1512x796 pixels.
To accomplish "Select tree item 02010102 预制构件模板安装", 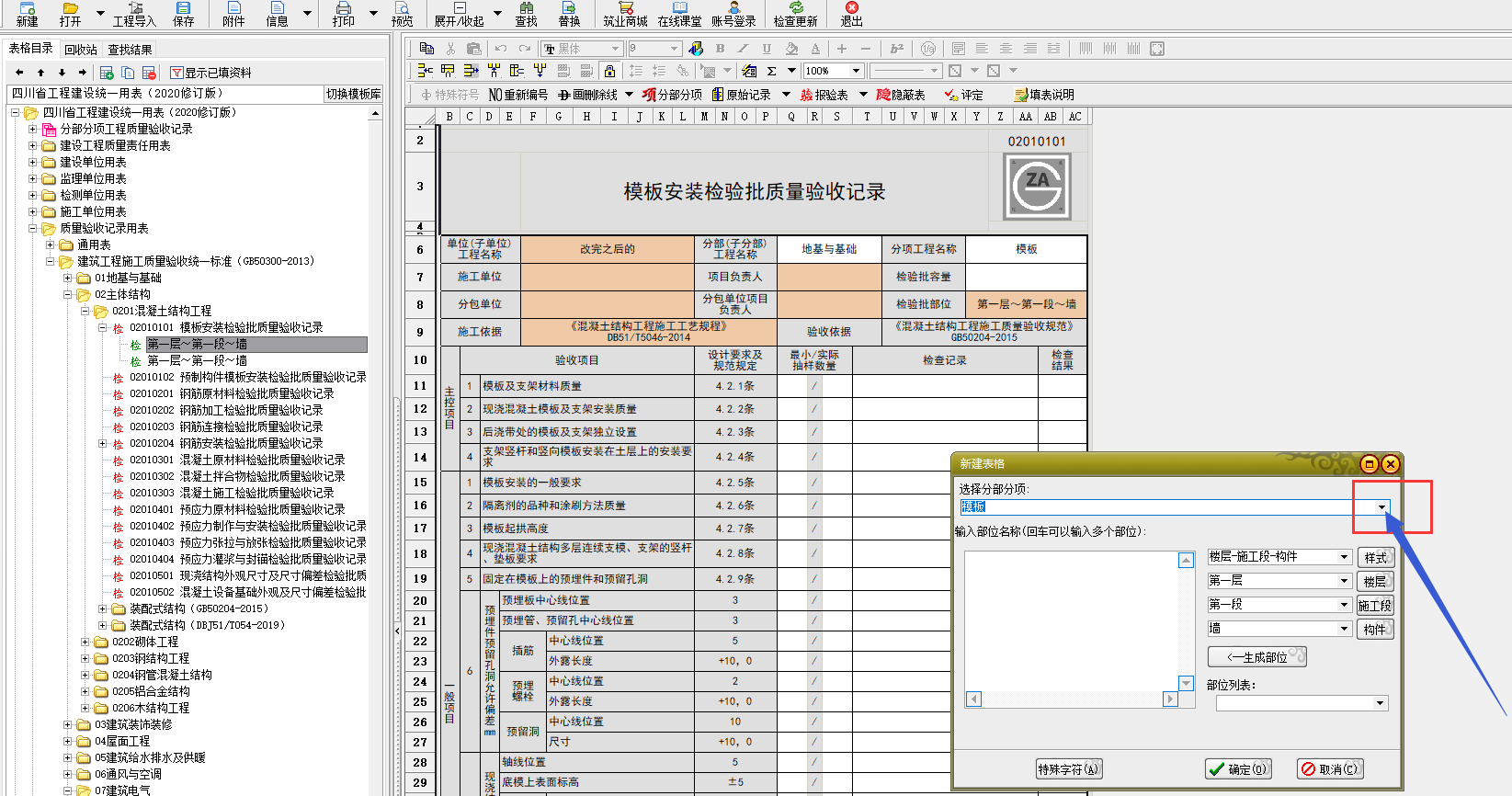I will coord(248,377).
